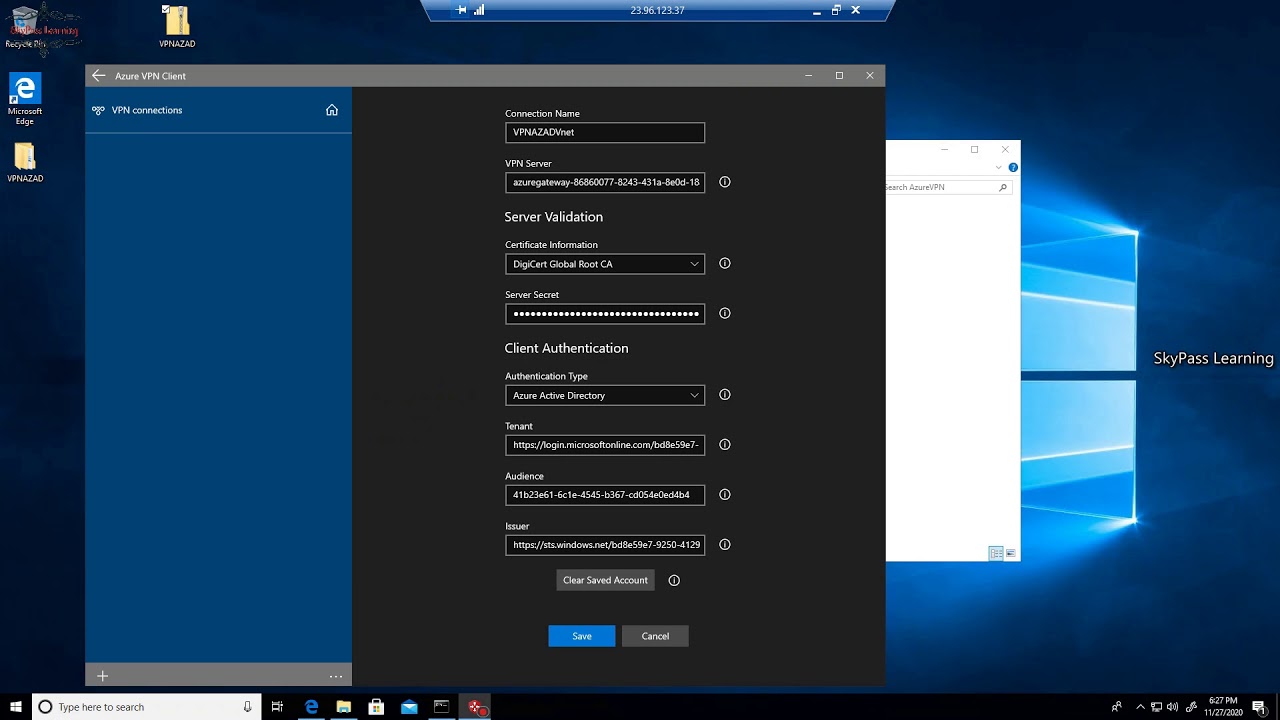Restore down the remote desktop session
The image size is (1280, 720).
pyautogui.click(x=836, y=10)
